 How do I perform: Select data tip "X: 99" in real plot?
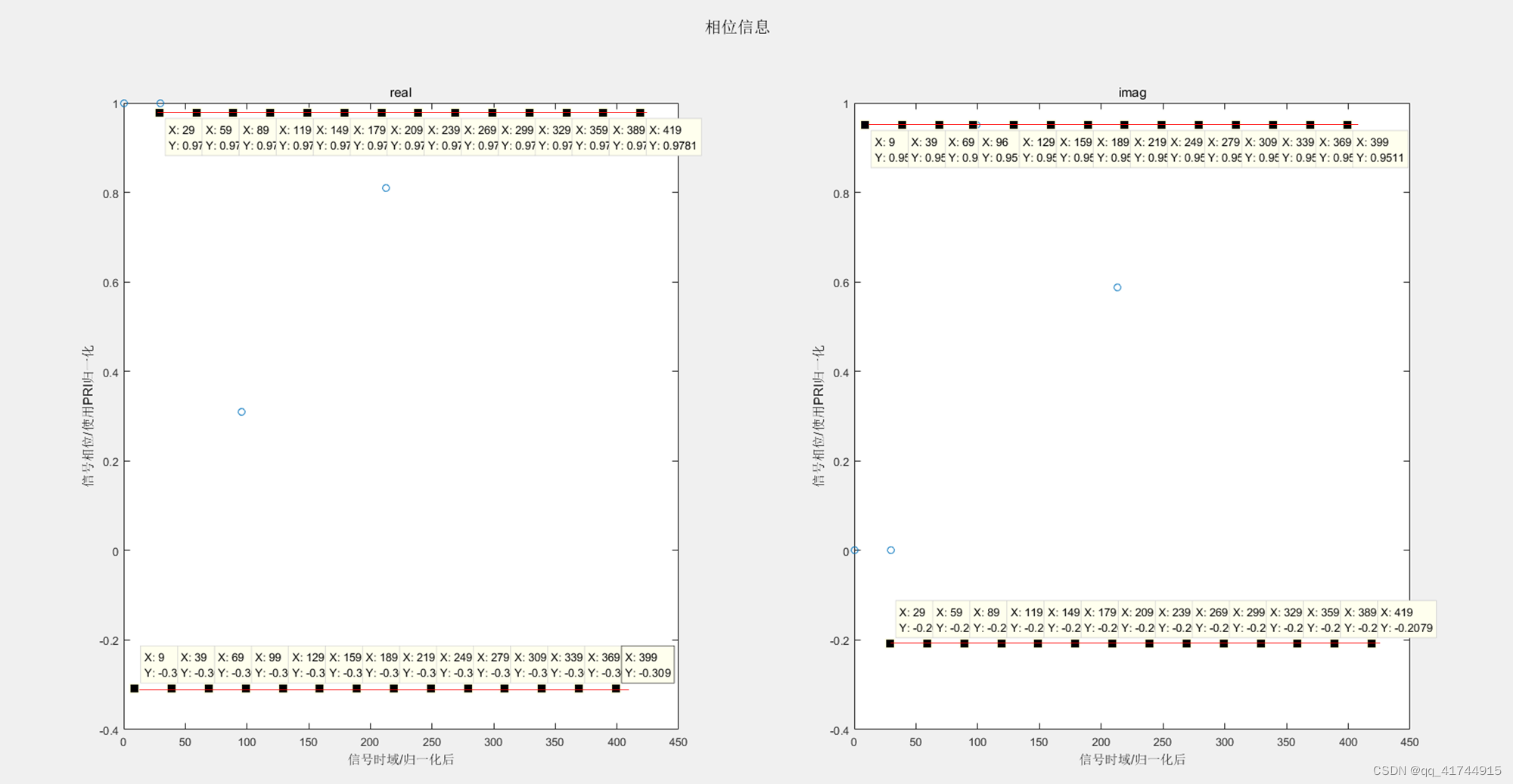pos(269,665)
